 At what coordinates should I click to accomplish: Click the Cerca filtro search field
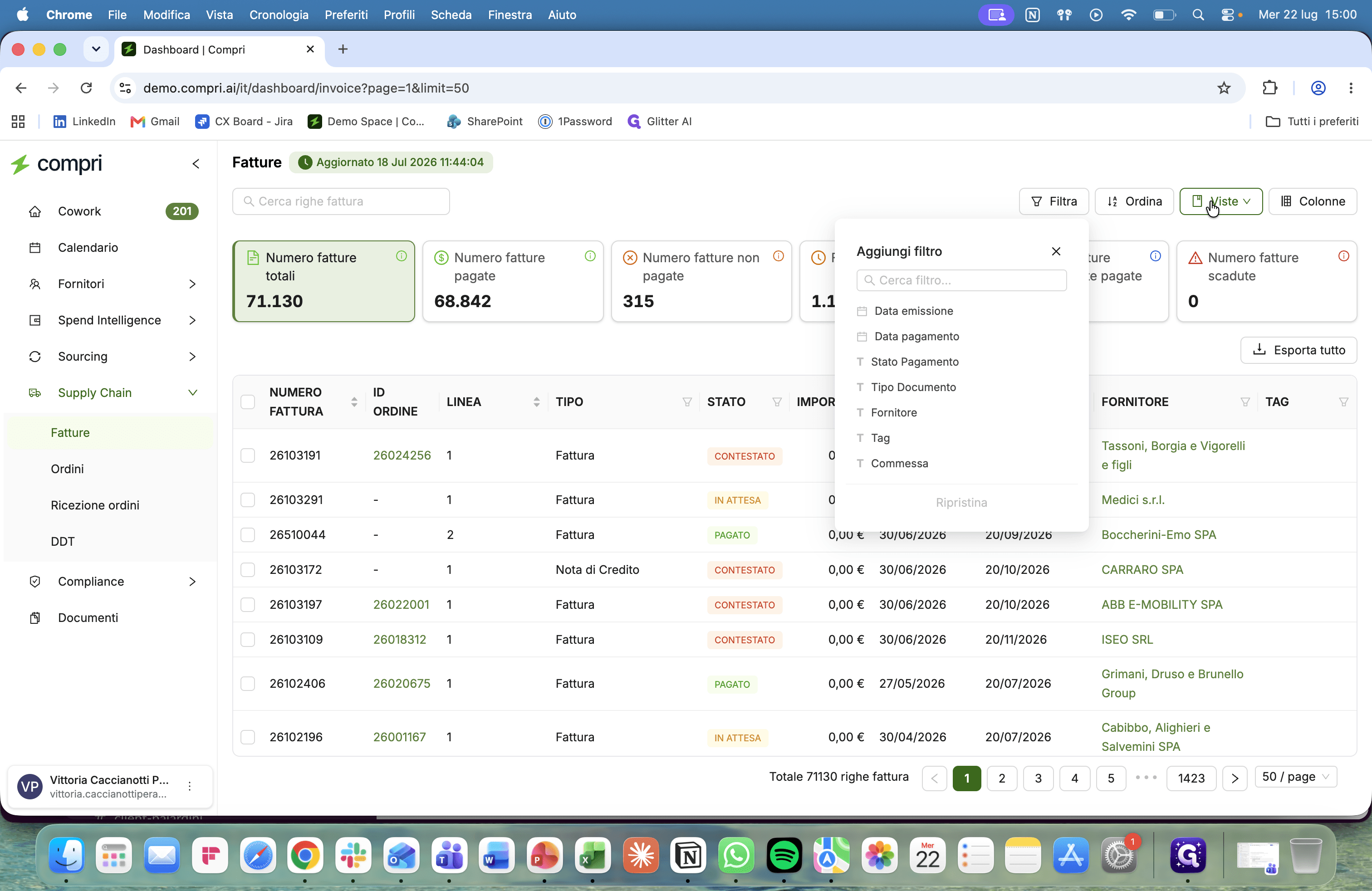click(961, 280)
